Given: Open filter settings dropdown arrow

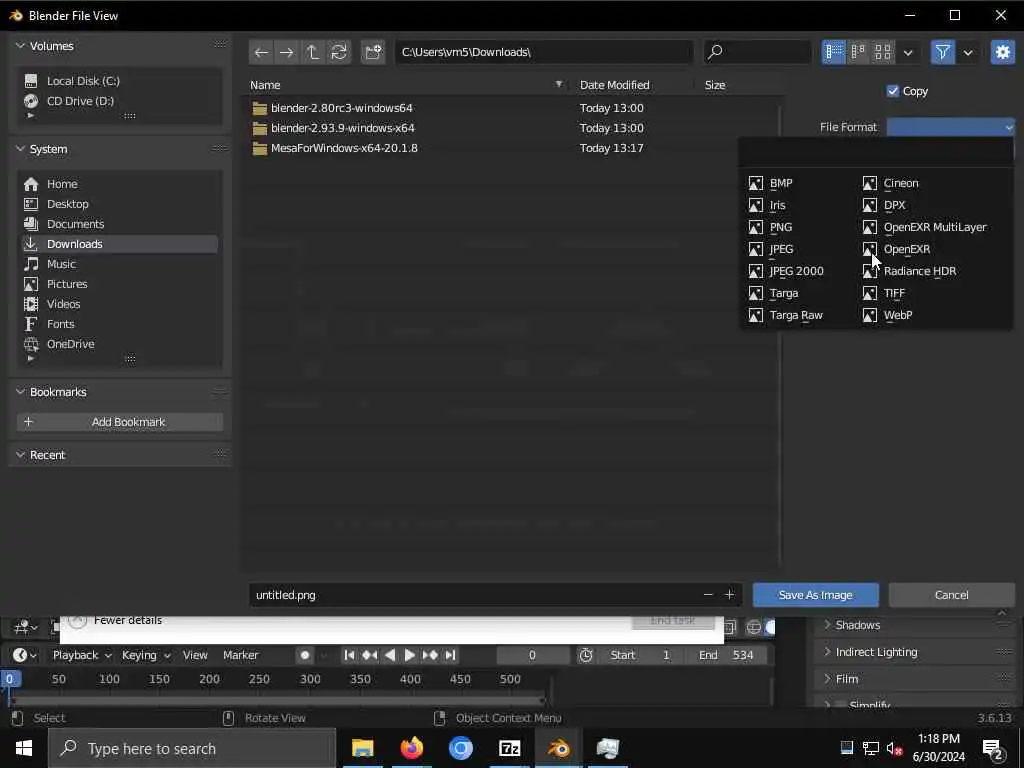Looking at the screenshot, I should 968,52.
